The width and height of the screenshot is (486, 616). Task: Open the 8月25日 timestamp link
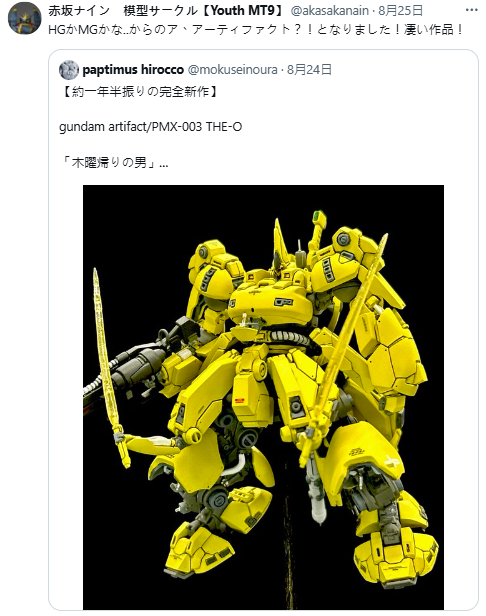coord(400,11)
